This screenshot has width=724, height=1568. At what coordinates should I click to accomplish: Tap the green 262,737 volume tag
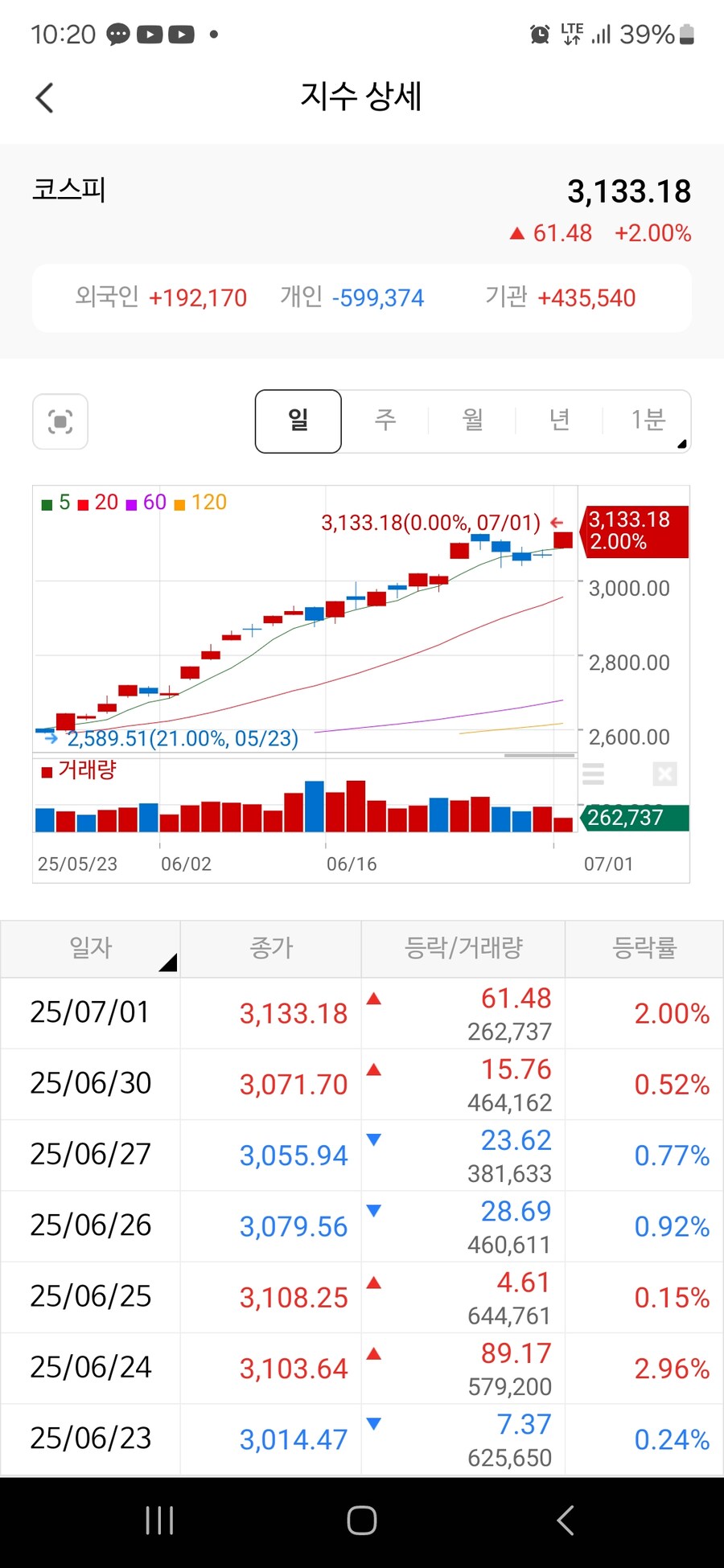634,818
